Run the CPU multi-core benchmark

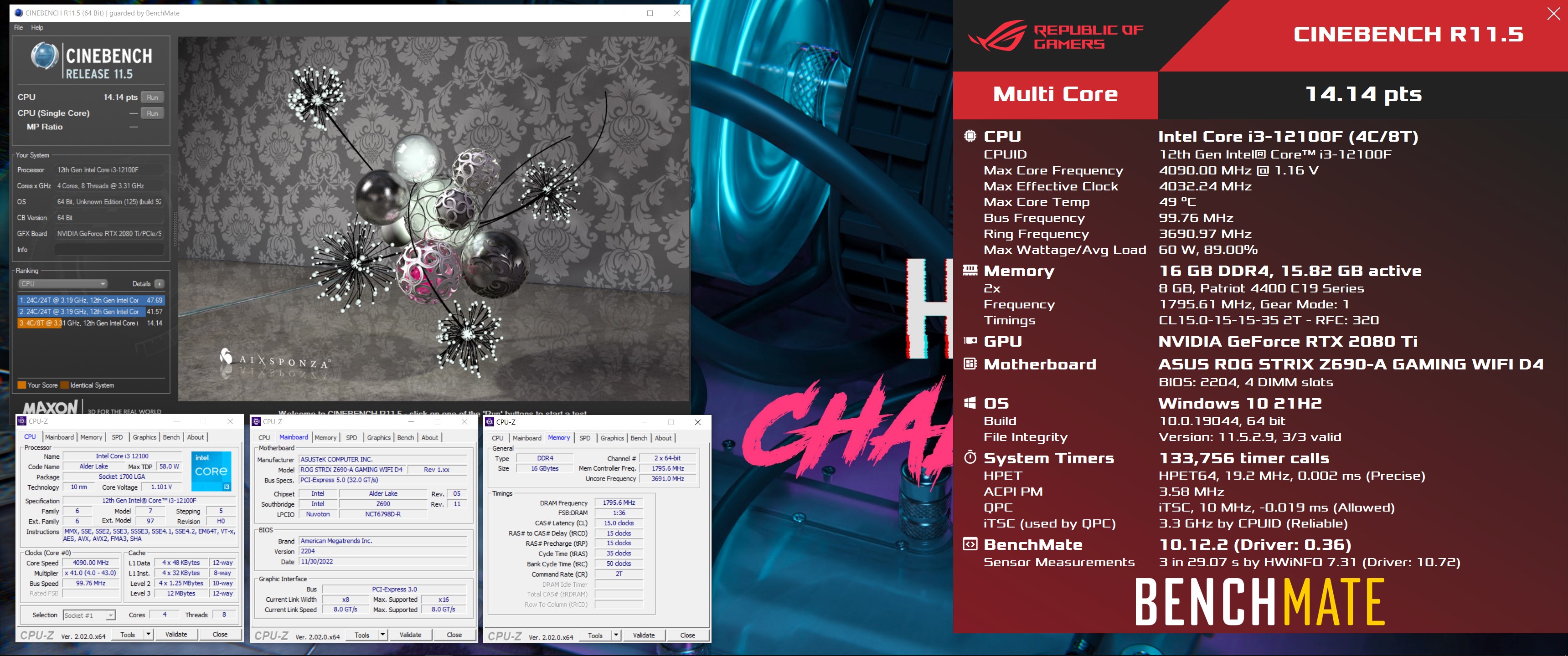(152, 97)
